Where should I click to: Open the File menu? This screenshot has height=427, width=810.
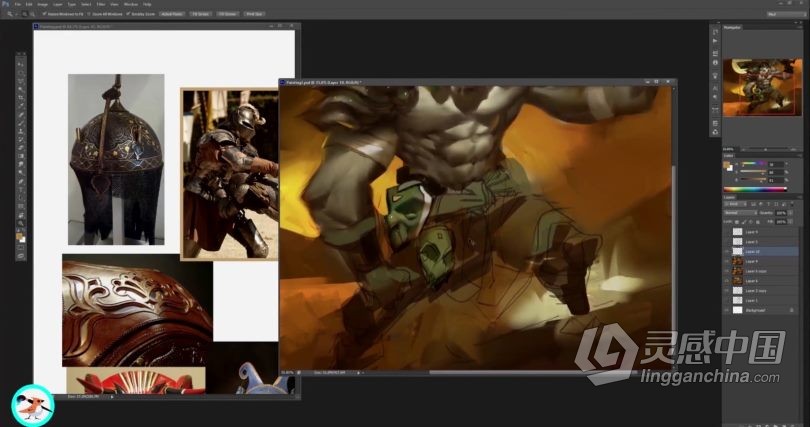pyautogui.click(x=18, y=4)
